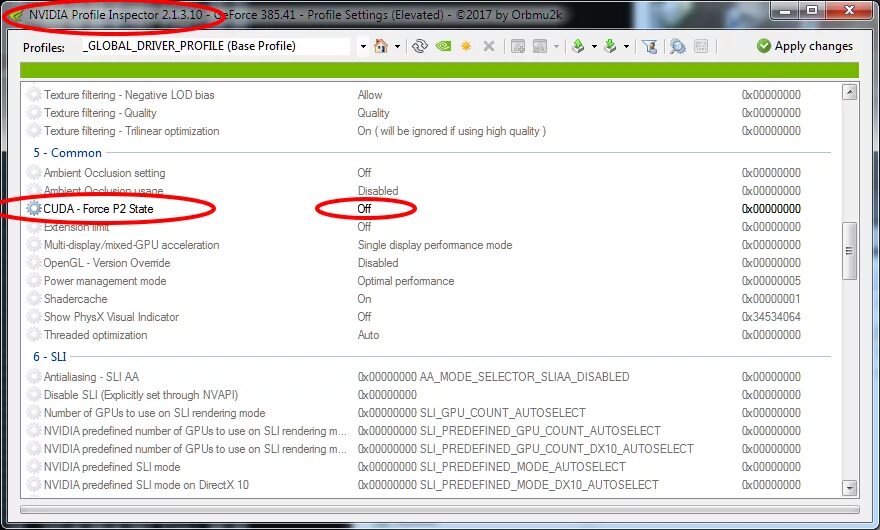Apply changes to the profile
Viewport: 880px width, 530px height.
(x=804, y=46)
